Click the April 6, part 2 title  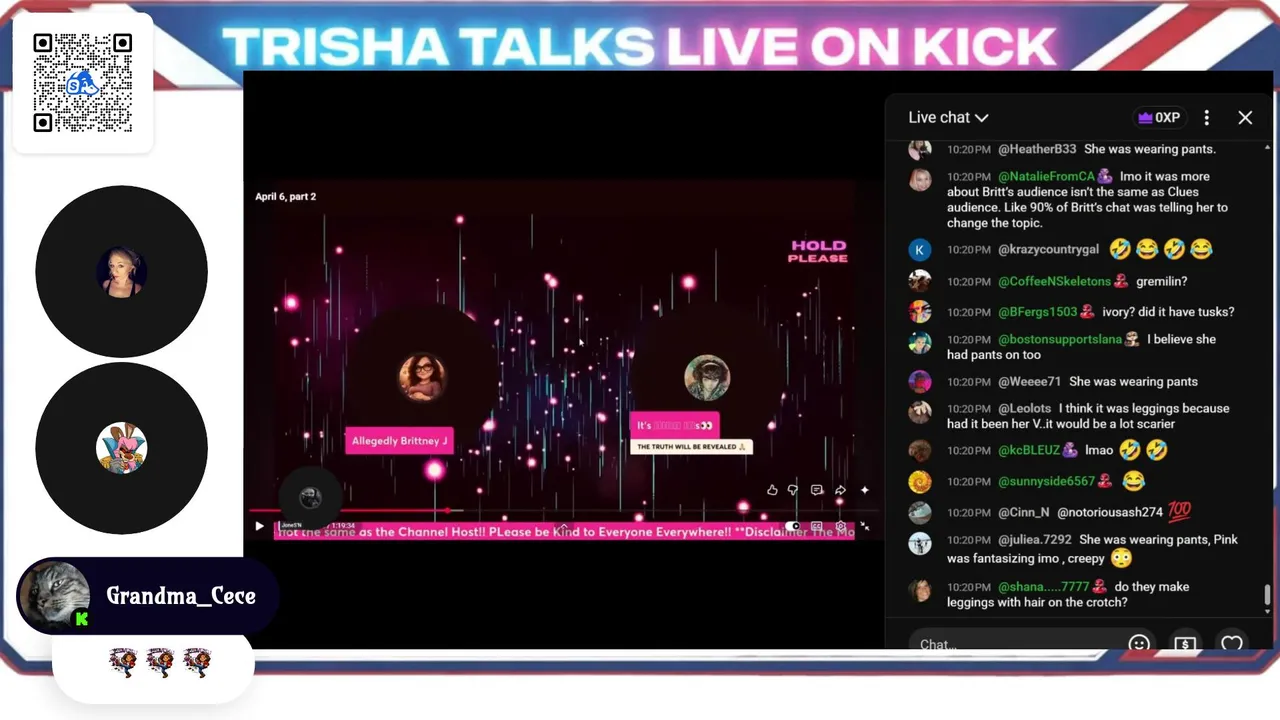tap(285, 197)
